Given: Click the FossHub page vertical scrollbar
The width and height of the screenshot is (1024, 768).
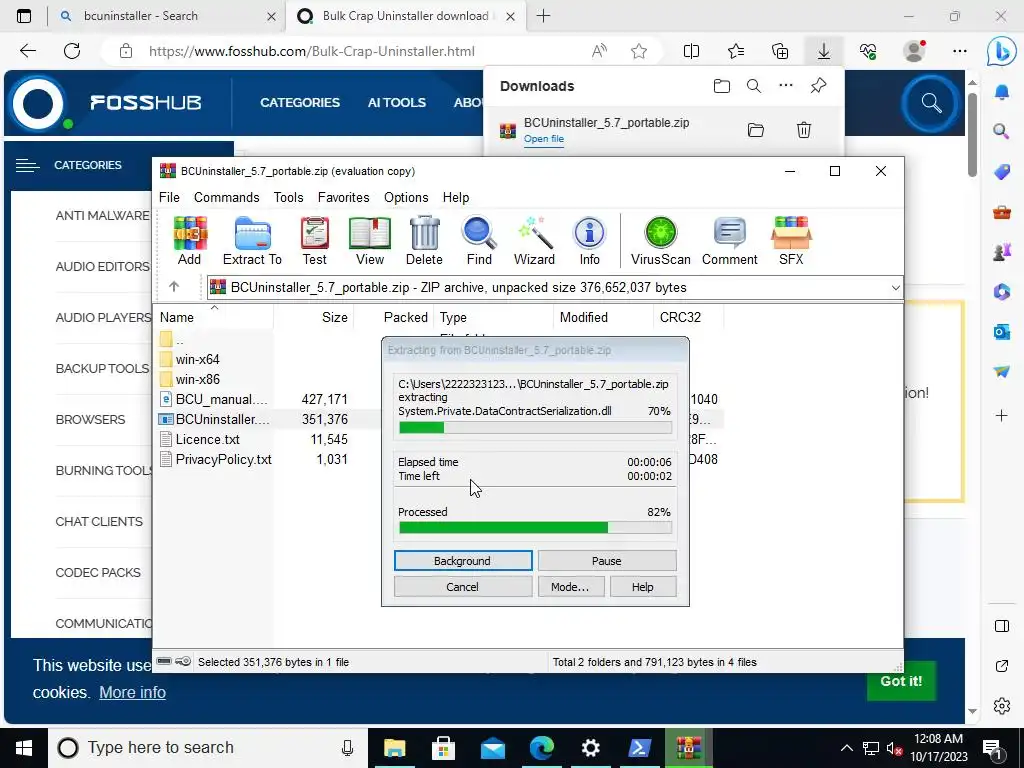Looking at the screenshot, I should 972,135.
